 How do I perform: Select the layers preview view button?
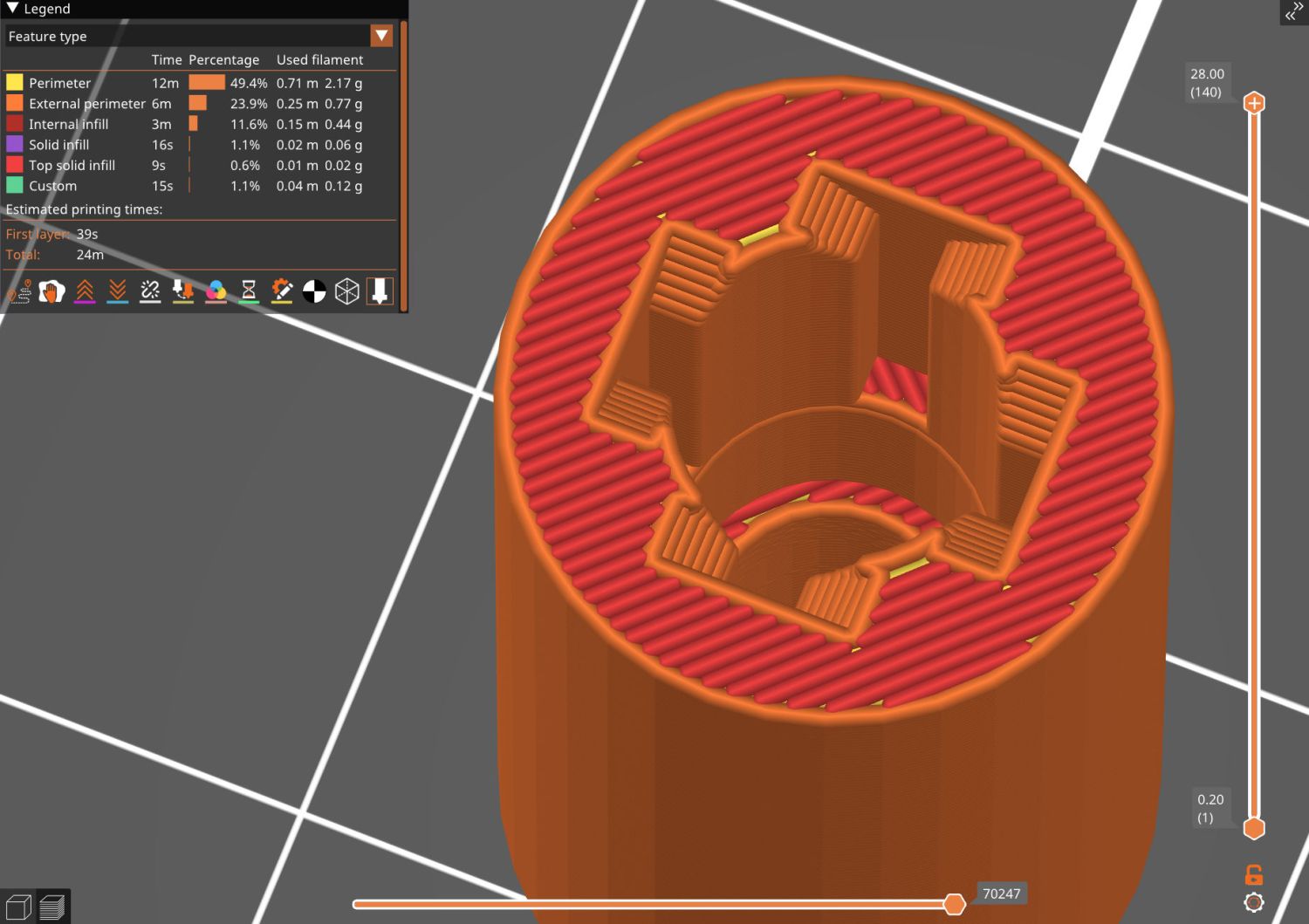(52, 907)
